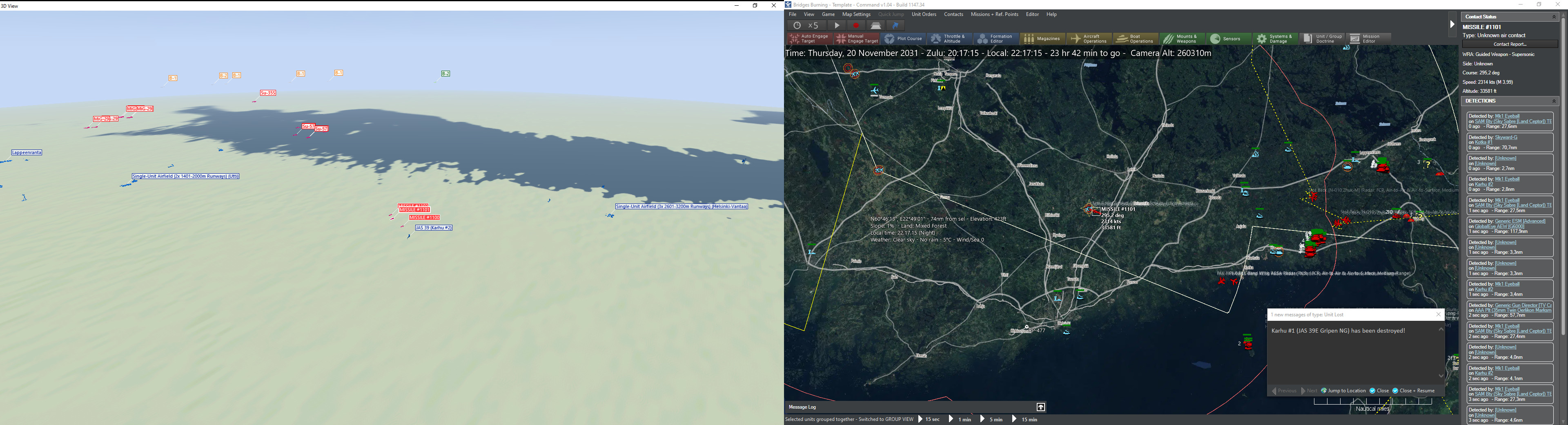Open Mounts & Weapons
The width and height of the screenshot is (1568, 425).
coord(1180,39)
